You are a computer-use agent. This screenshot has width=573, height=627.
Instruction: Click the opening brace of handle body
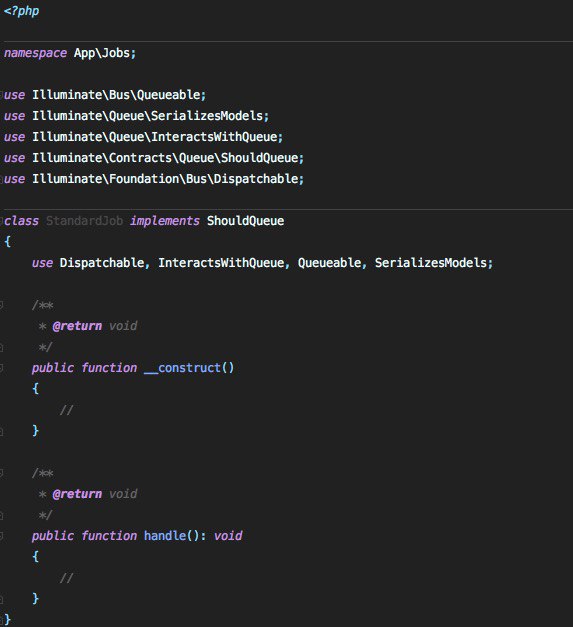click(36, 556)
